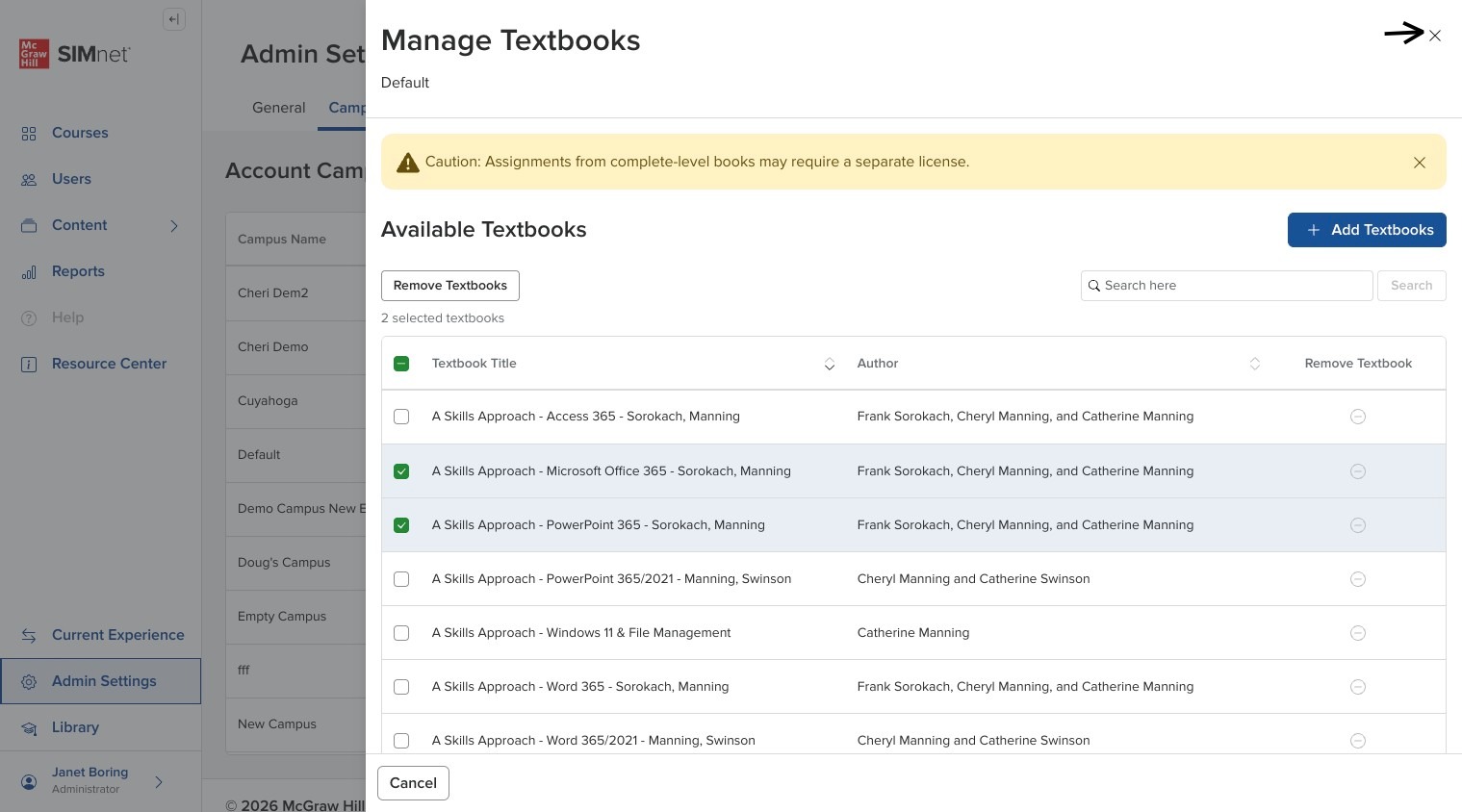Collapse the sidebar with the arrow icon
The height and width of the screenshot is (812, 1462).
point(174,19)
